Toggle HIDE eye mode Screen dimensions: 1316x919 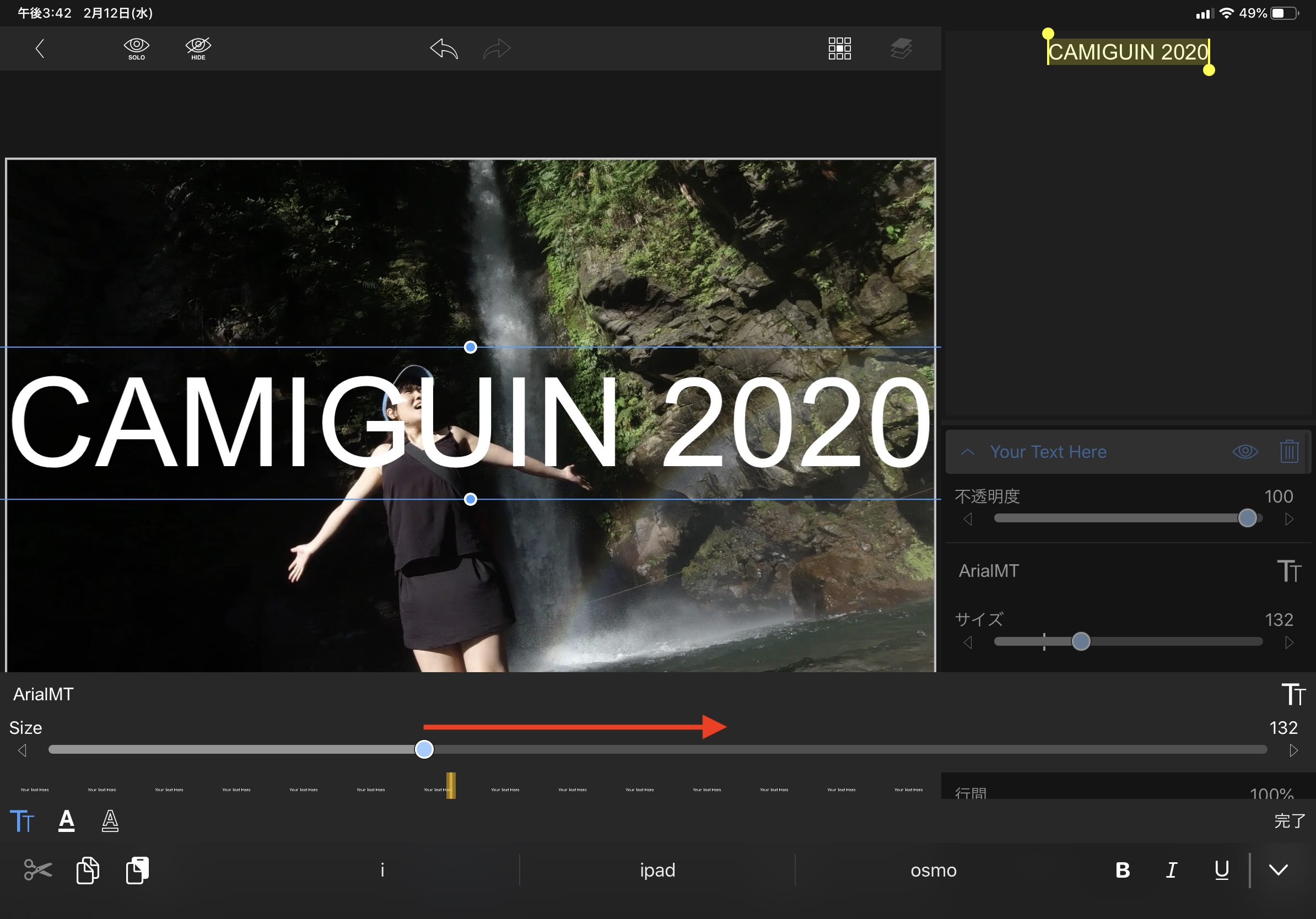[198, 48]
